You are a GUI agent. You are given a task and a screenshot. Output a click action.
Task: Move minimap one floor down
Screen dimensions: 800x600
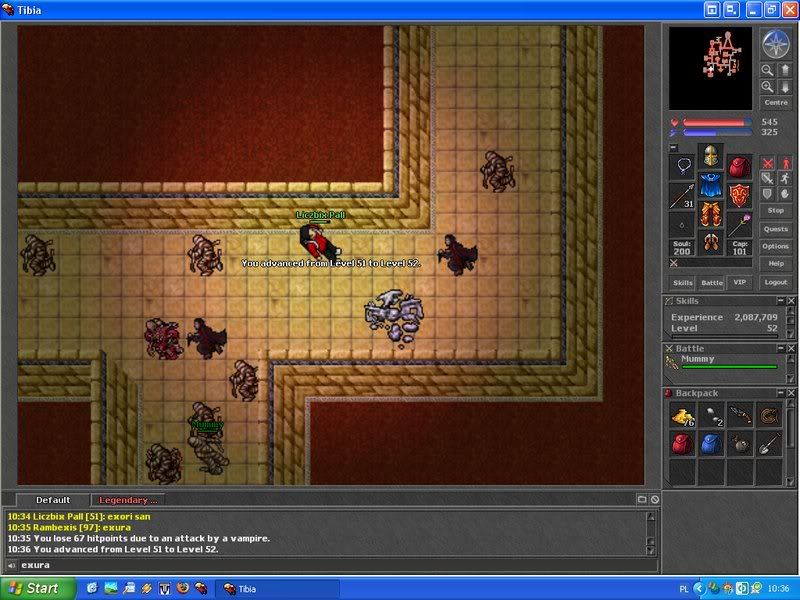(x=785, y=87)
